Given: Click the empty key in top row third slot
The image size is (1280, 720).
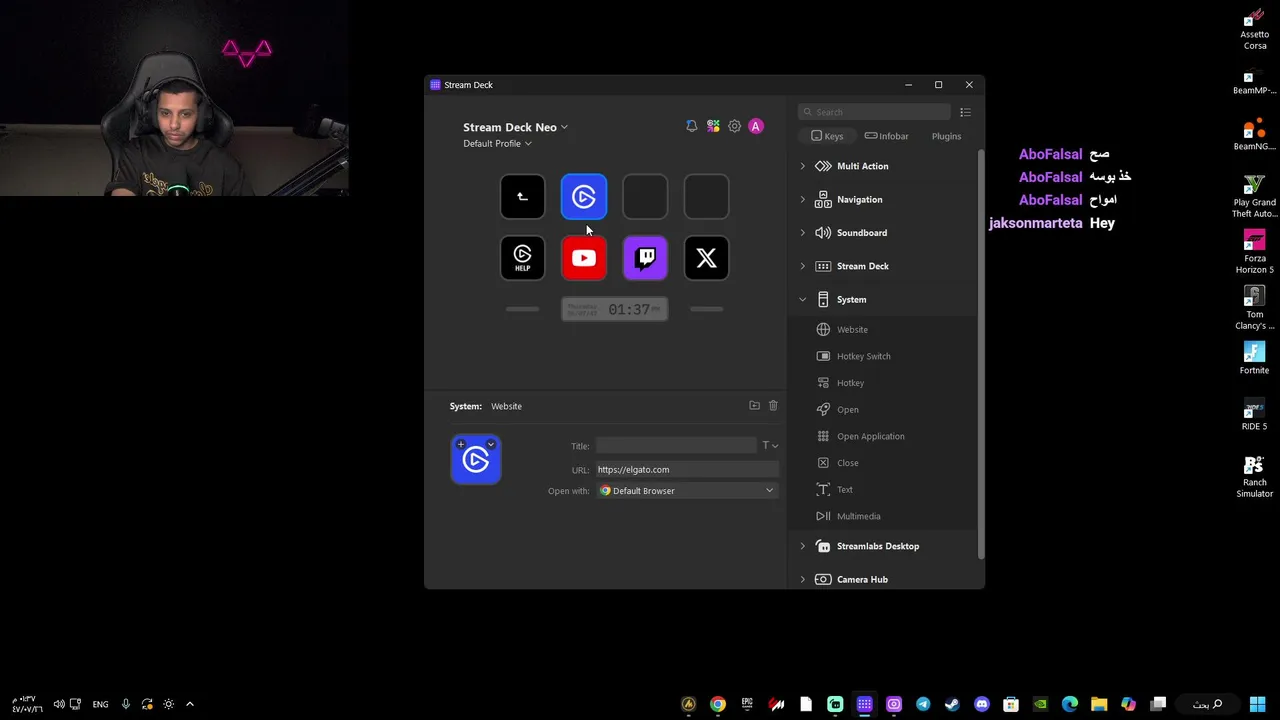Looking at the screenshot, I should coord(645,197).
